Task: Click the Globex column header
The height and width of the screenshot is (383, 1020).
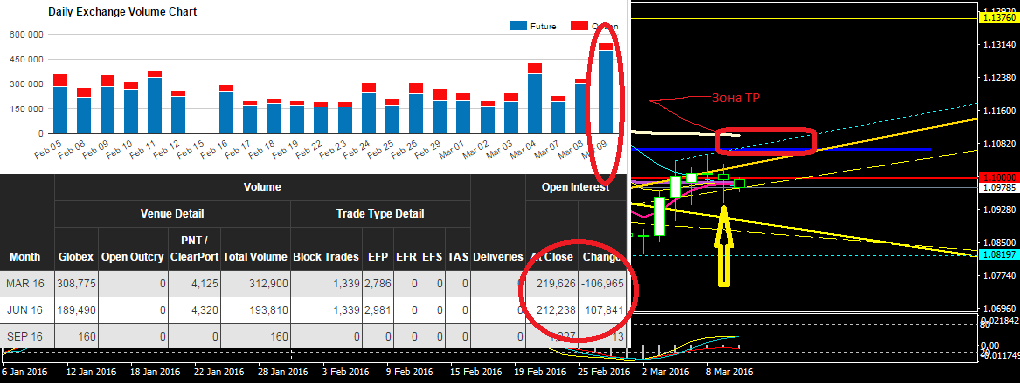Action: (x=76, y=257)
